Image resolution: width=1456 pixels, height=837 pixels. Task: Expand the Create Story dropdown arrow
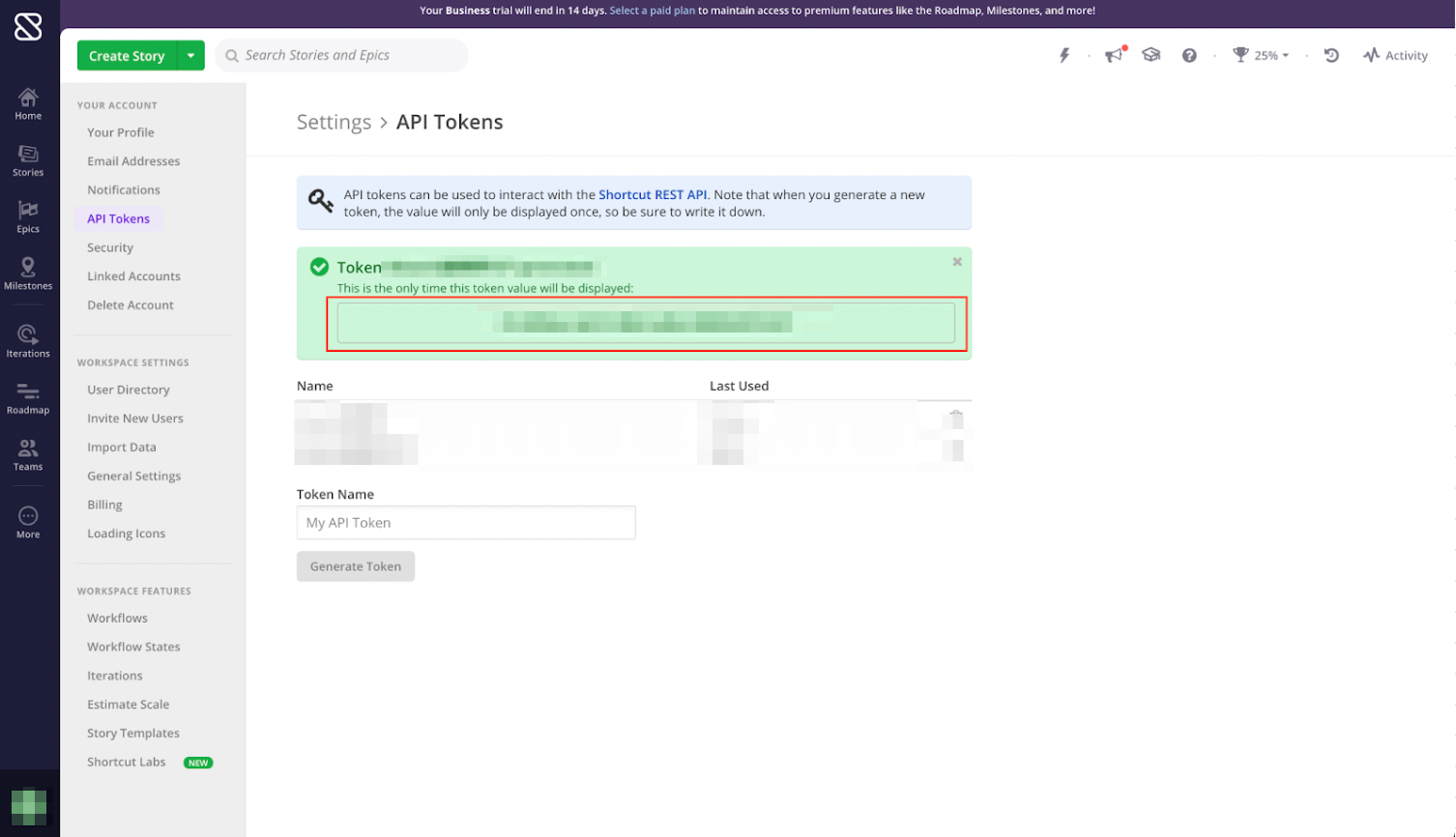pyautogui.click(x=191, y=56)
